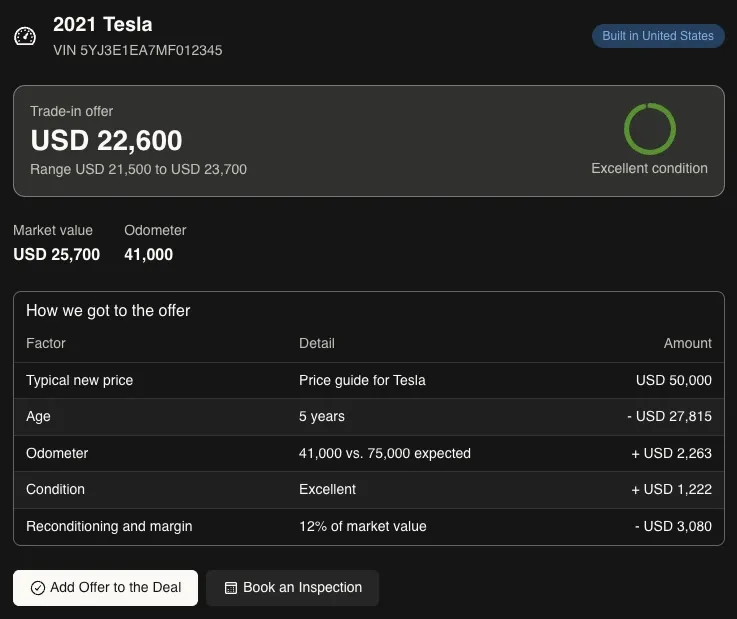
Task: Click the Age row label
Action: 38,416
